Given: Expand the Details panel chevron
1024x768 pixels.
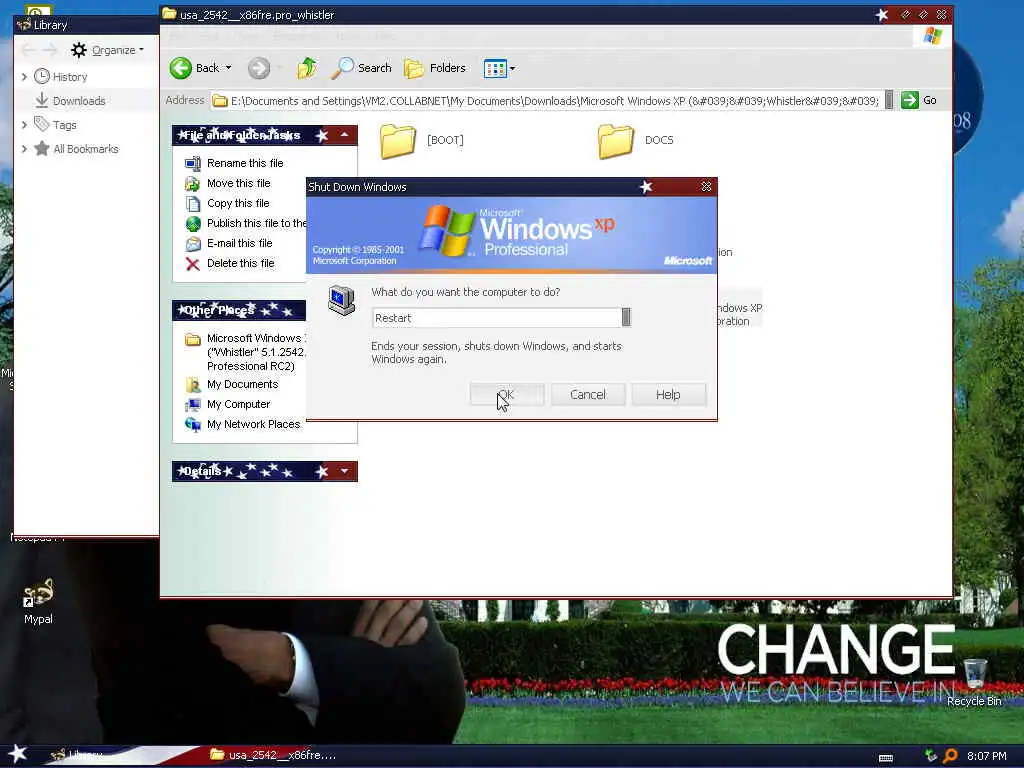Looking at the screenshot, I should 344,471.
